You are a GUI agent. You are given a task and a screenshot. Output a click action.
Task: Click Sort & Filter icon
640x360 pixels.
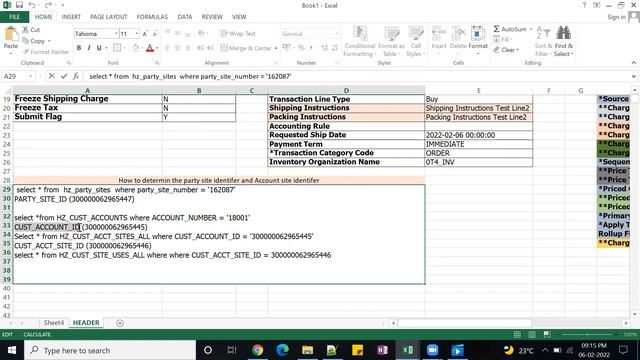(543, 34)
